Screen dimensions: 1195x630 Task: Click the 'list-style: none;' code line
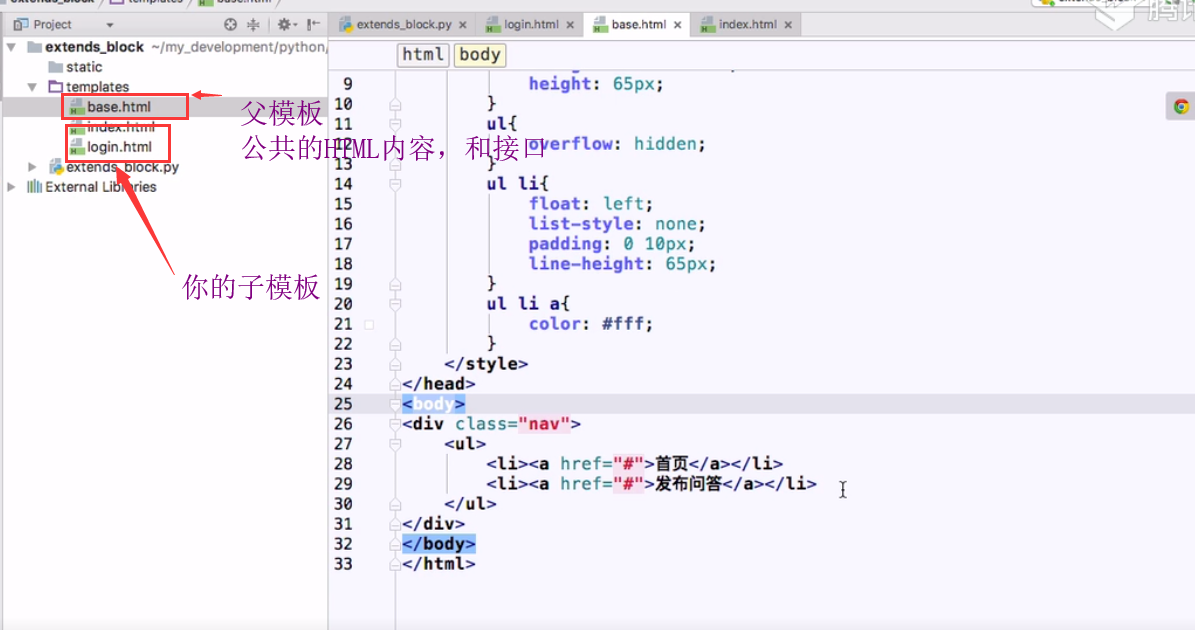(x=617, y=224)
